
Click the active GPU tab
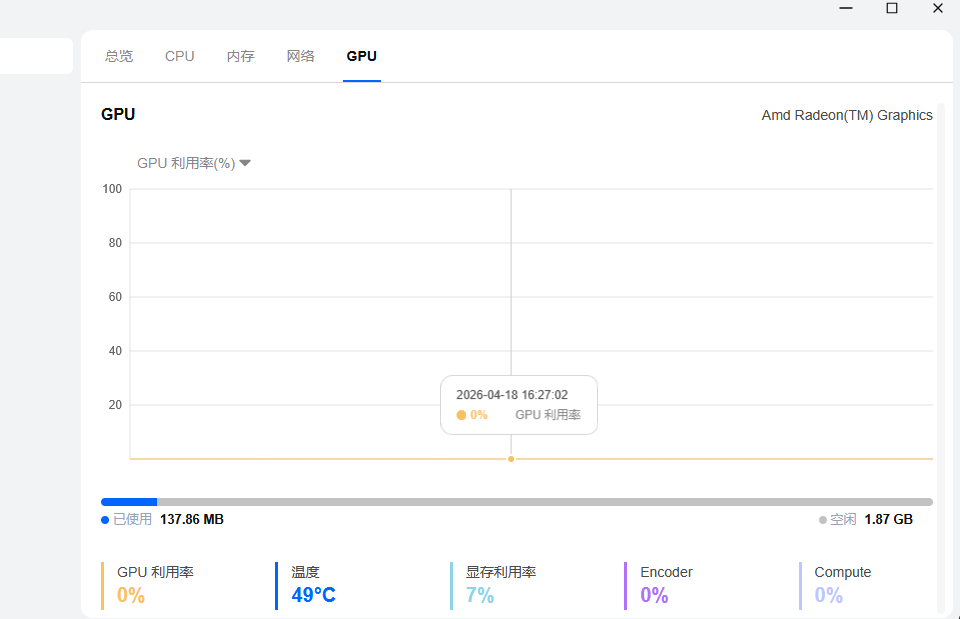(x=361, y=56)
